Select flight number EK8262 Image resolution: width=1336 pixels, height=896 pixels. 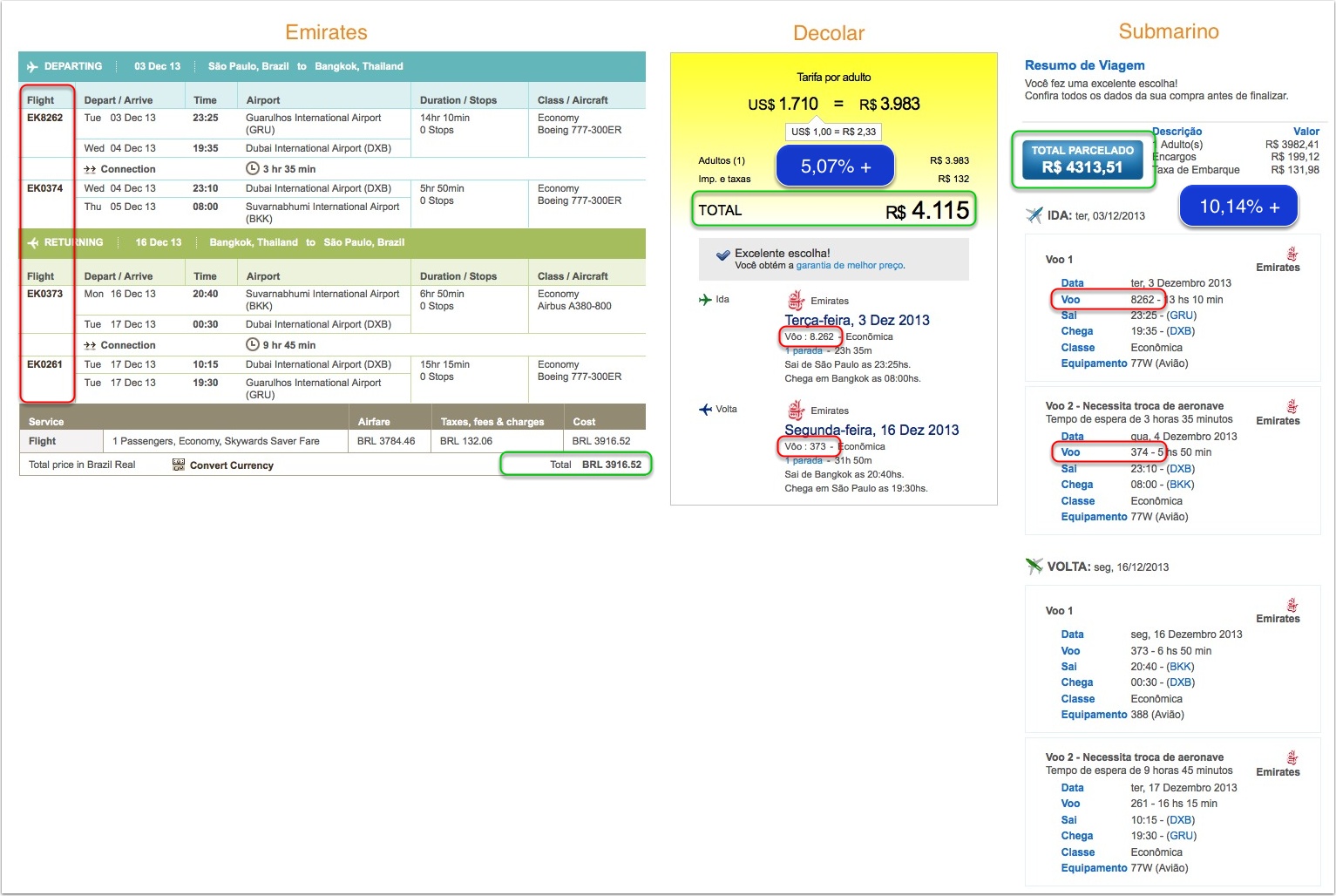44,118
